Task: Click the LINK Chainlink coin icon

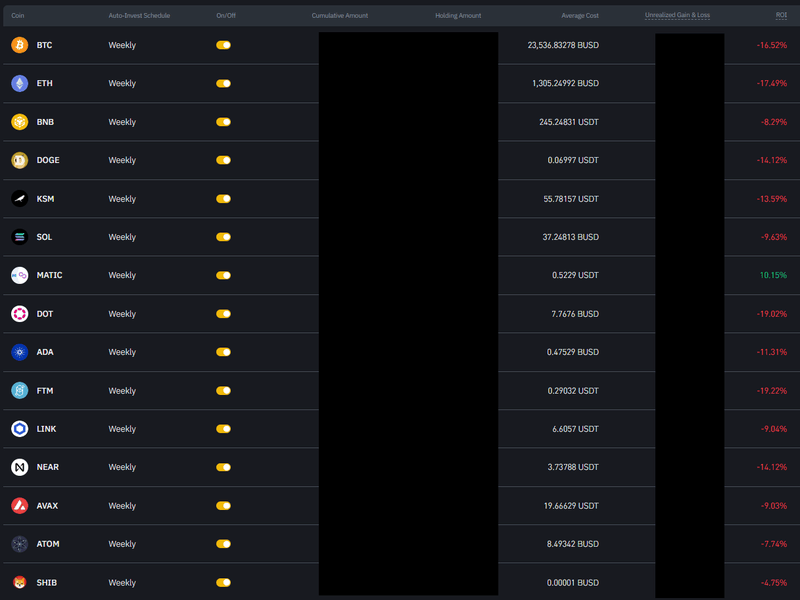Action: tap(19, 429)
